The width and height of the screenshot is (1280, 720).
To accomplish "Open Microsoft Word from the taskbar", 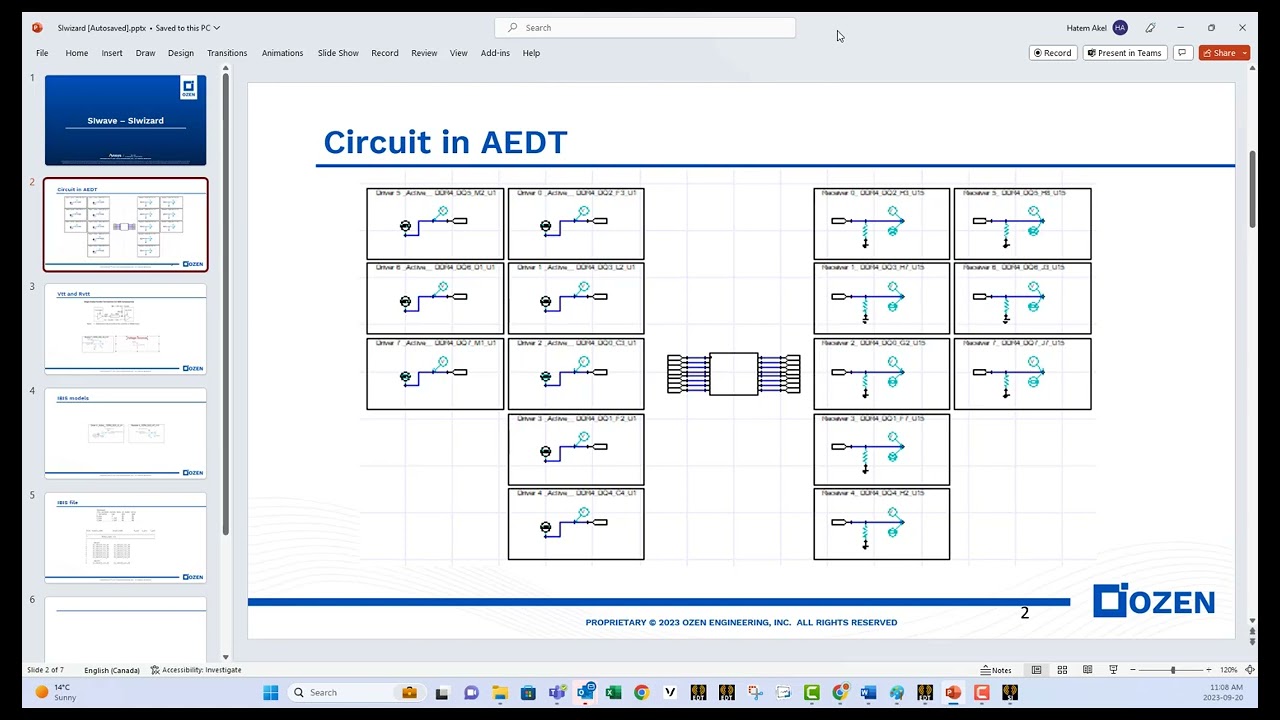I will click(868, 692).
